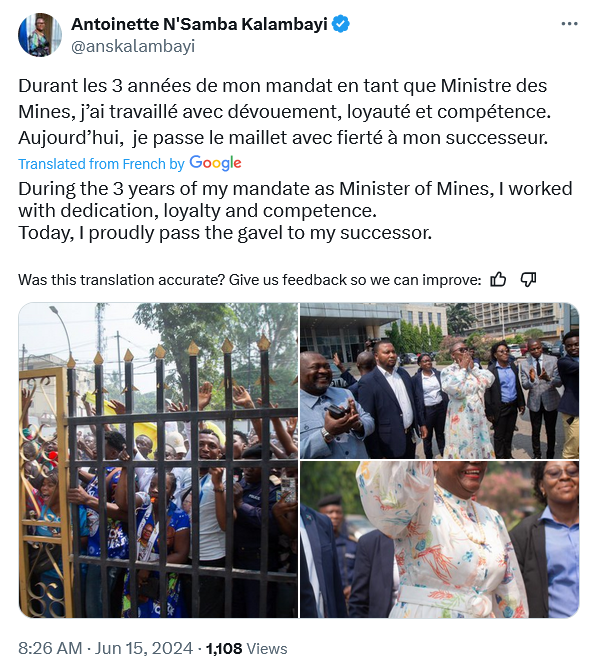The image size is (598, 669).
Task: Give thumbs down translation feedback
Action: (528, 280)
